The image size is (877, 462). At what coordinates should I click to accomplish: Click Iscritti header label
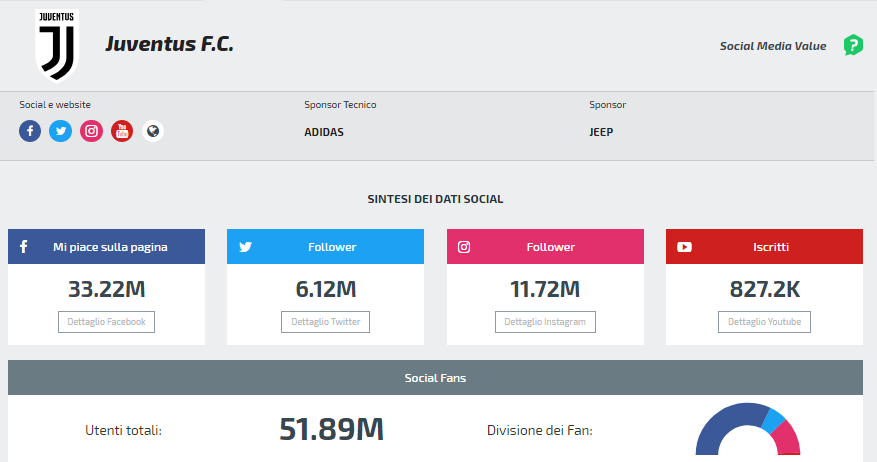771,247
